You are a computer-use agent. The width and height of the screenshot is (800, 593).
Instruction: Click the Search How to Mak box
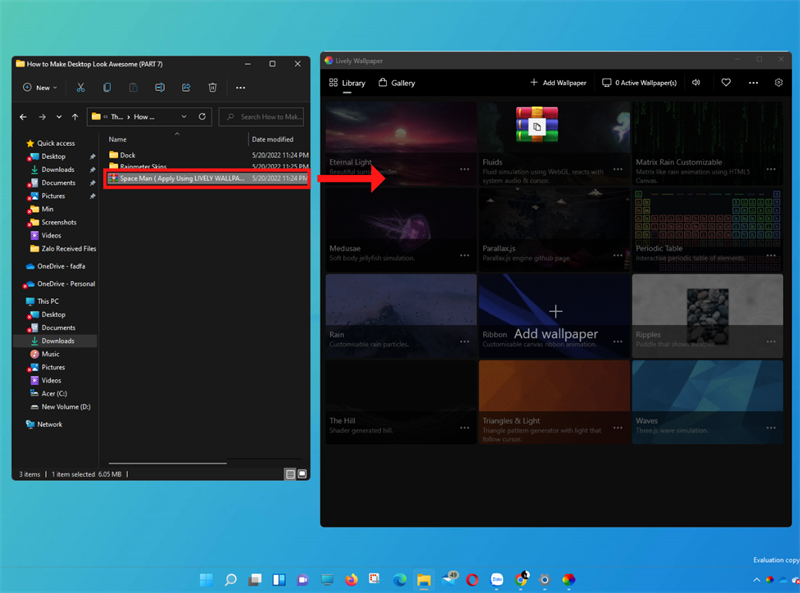pos(263,117)
